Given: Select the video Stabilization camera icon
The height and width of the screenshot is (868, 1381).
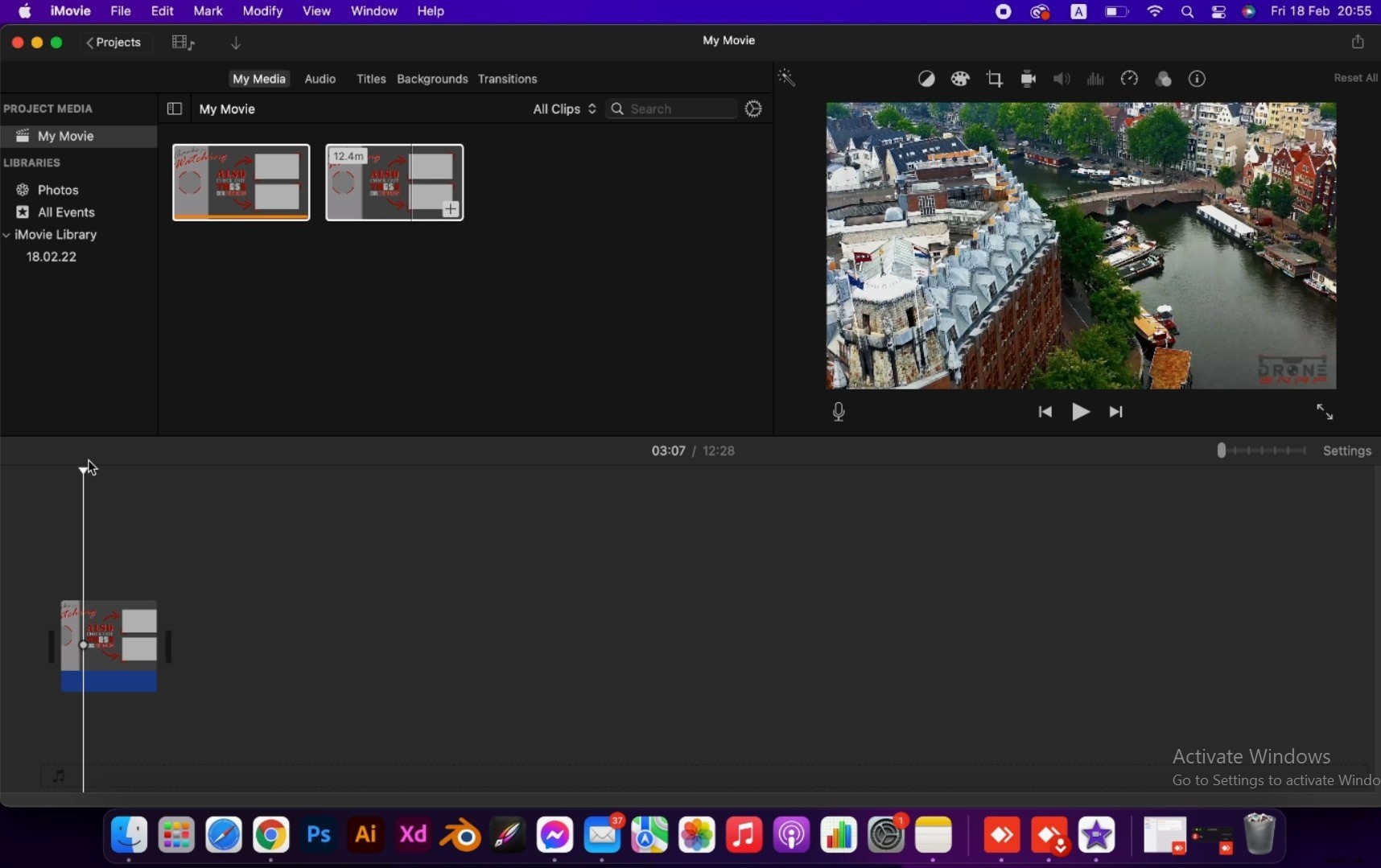Looking at the screenshot, I should (1029, 78).
